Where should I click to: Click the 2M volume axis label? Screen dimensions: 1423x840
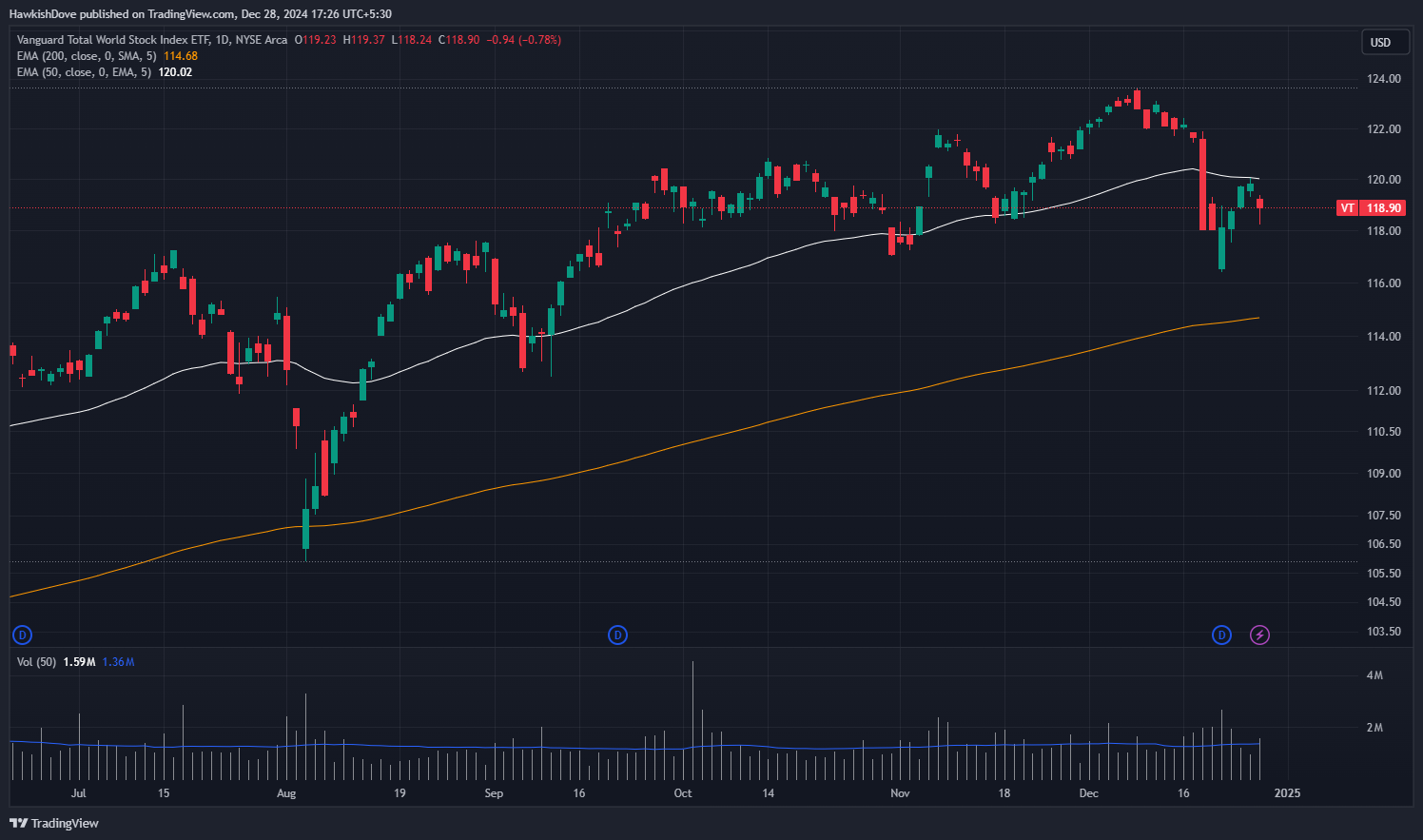pyautogui.click(x=1374, y=728)
